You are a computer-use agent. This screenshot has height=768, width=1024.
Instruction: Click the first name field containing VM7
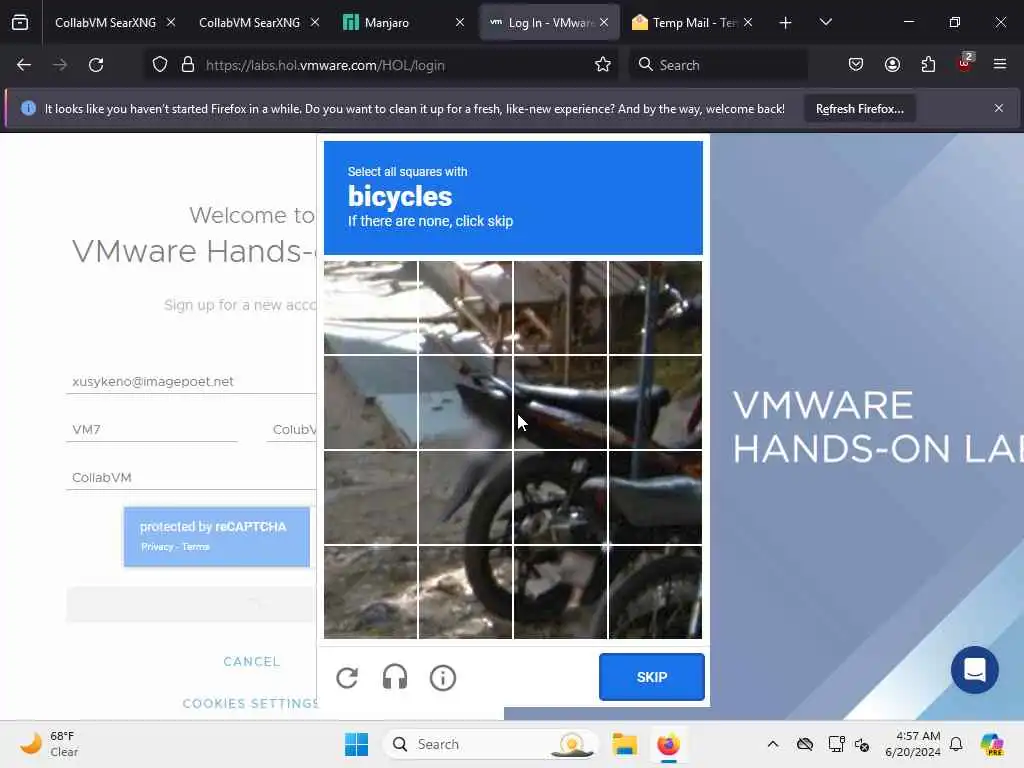[x=152, y=430]
